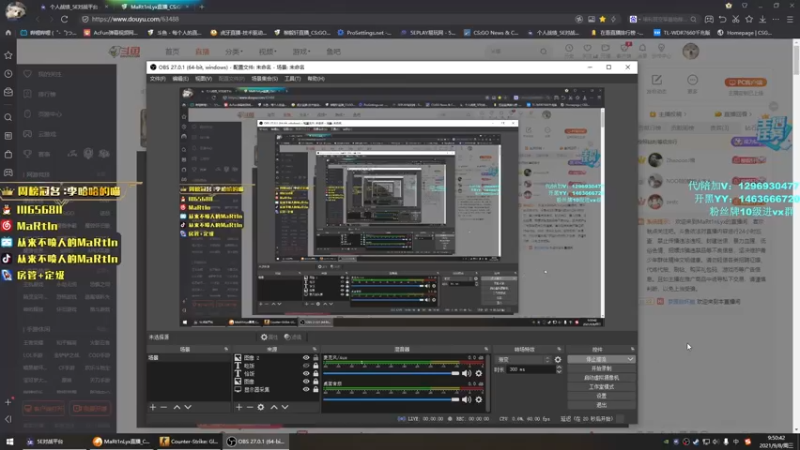The image size is (800, 450).
Task: Toggle lock on the 图像 source
Action: (315, 382)
